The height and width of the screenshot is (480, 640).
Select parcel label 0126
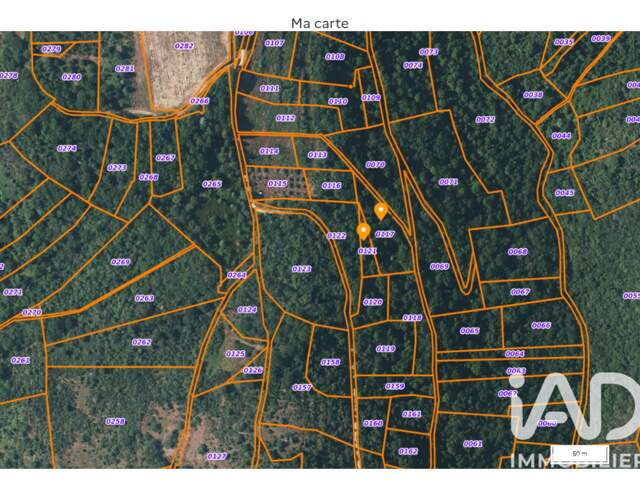[x=253, y=370]
